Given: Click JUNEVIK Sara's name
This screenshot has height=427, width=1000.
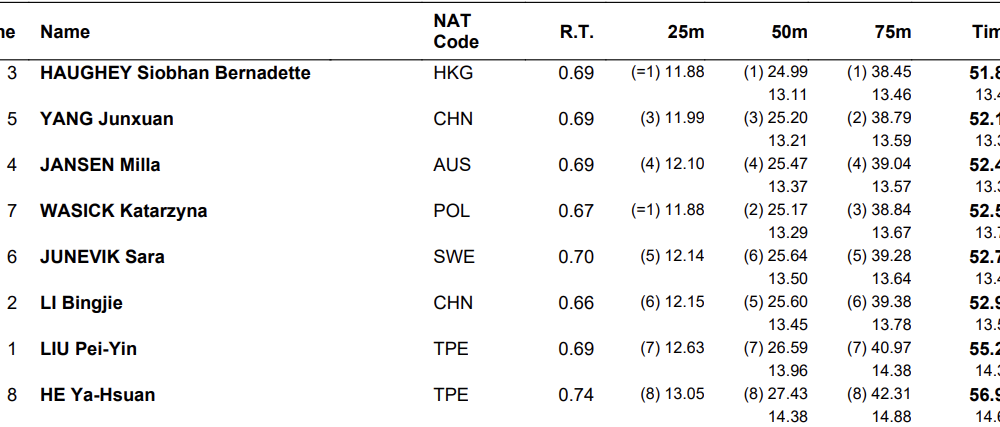Looking at the screenshot, I should click(x=102, y=257).
